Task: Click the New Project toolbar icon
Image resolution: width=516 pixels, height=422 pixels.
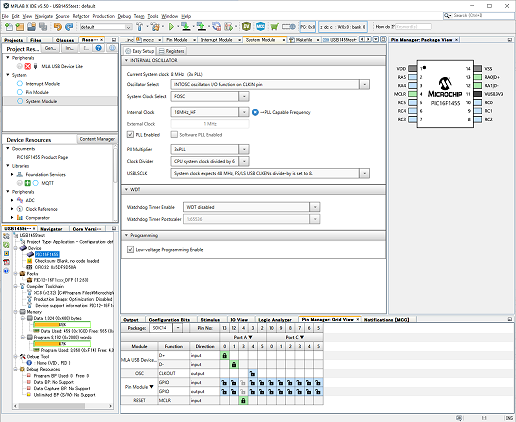Action: (x=20, y=27)
